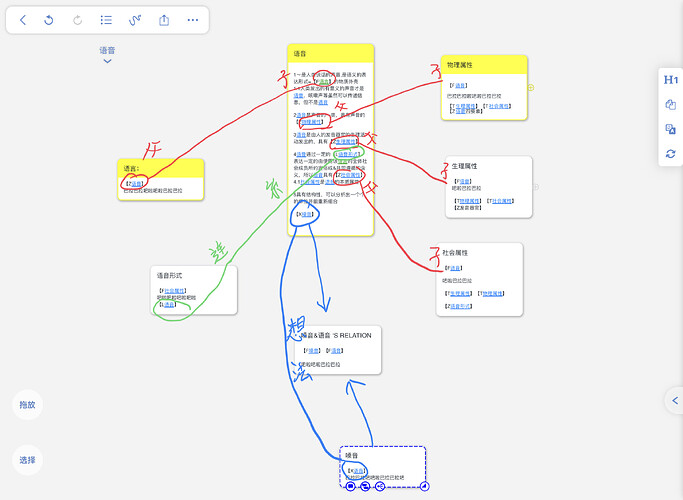
Task: Open Z社会属性 link in main 语音 card
Action: pyautogui.click(x=351, y=175)
